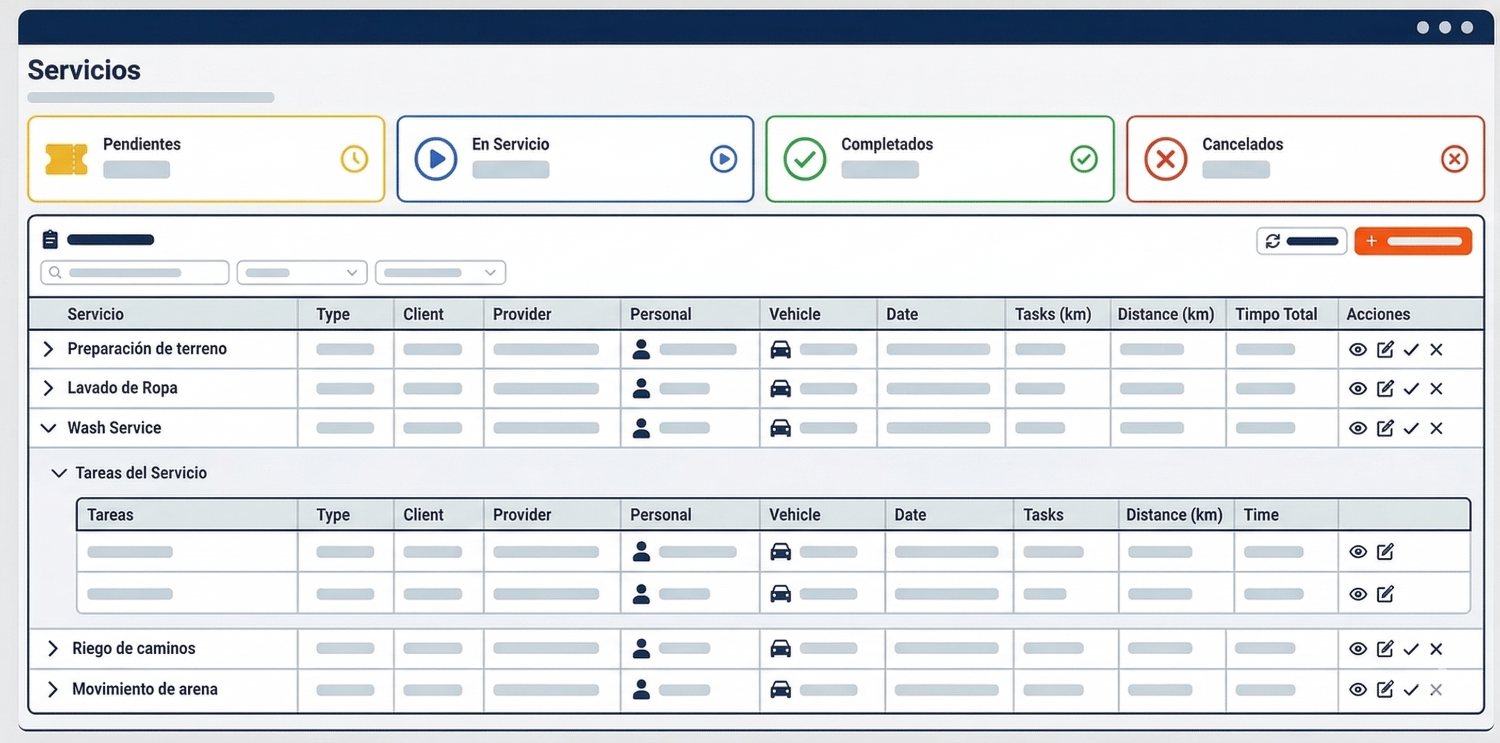This screenshot has width=1500, height=743.
Task: Cancel the Preparación de terreno service
Action: click(x=1437, y=349)
